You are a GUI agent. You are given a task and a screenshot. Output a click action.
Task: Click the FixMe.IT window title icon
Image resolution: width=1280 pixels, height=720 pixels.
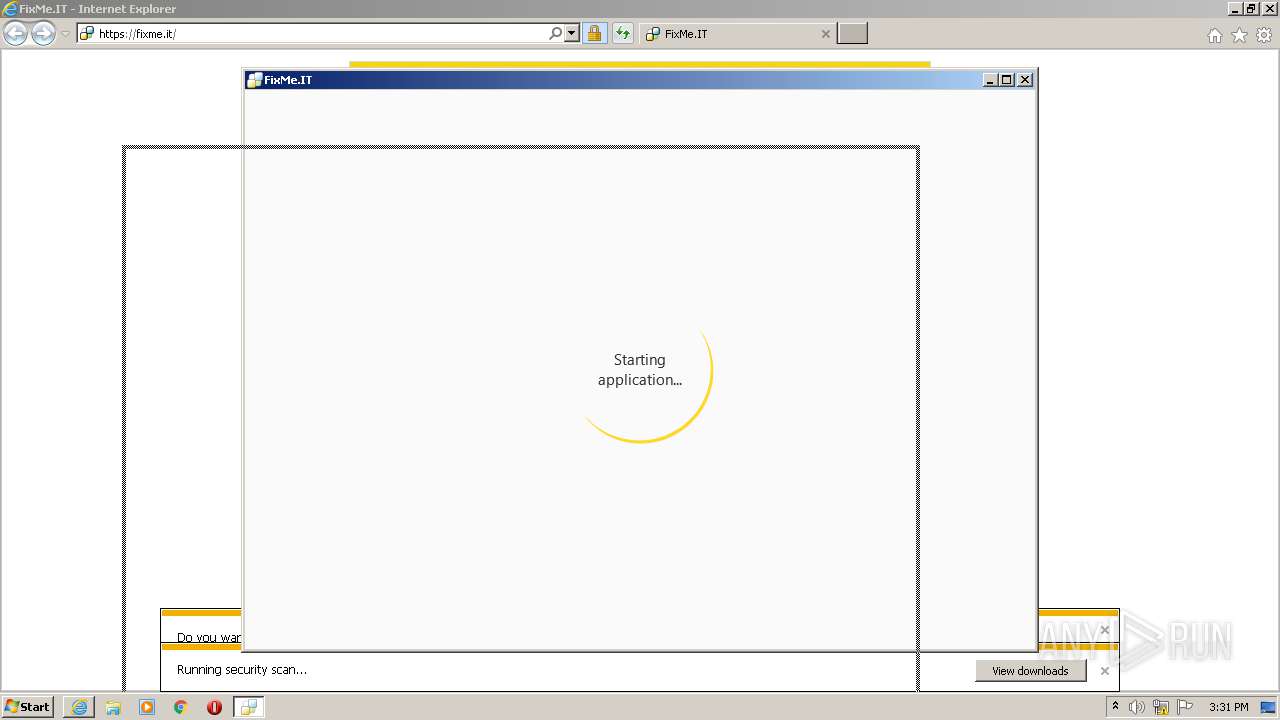[254, 80]
